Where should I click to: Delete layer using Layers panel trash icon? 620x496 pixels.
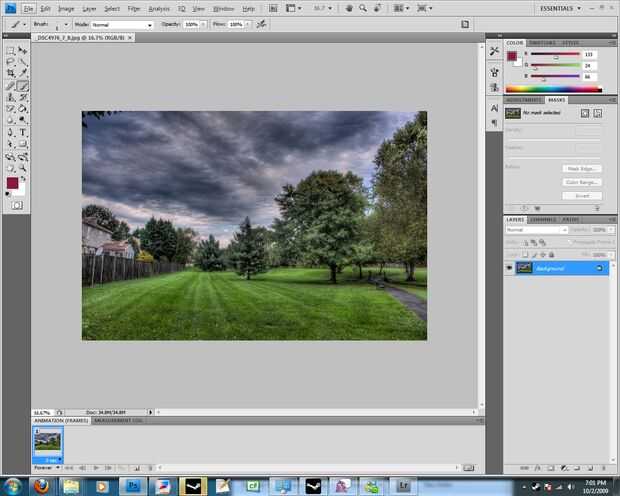[x=603, y=468]
